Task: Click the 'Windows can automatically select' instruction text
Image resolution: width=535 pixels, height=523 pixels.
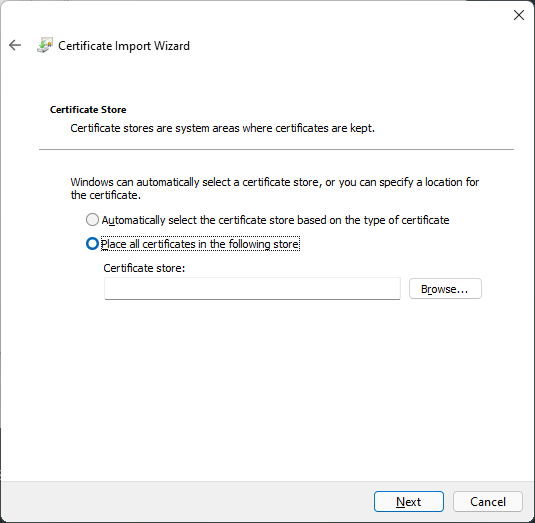Action: [275, 182]
